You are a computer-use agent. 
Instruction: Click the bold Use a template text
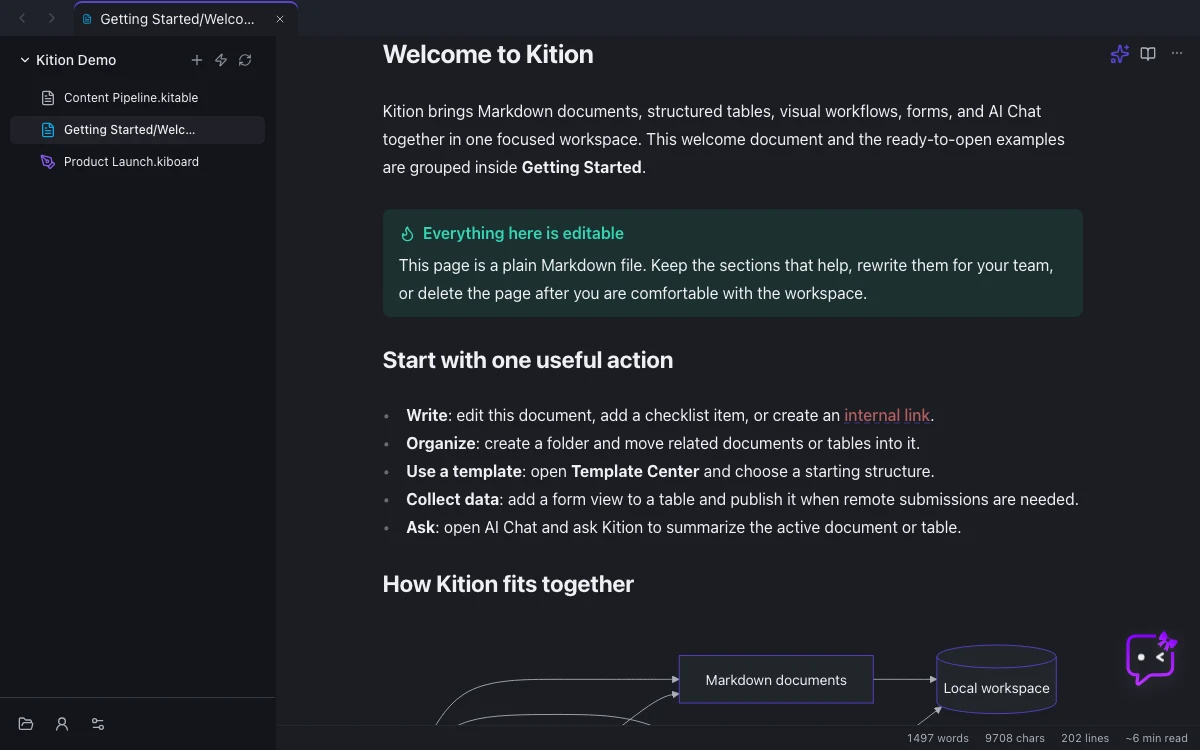coord(464,471)
